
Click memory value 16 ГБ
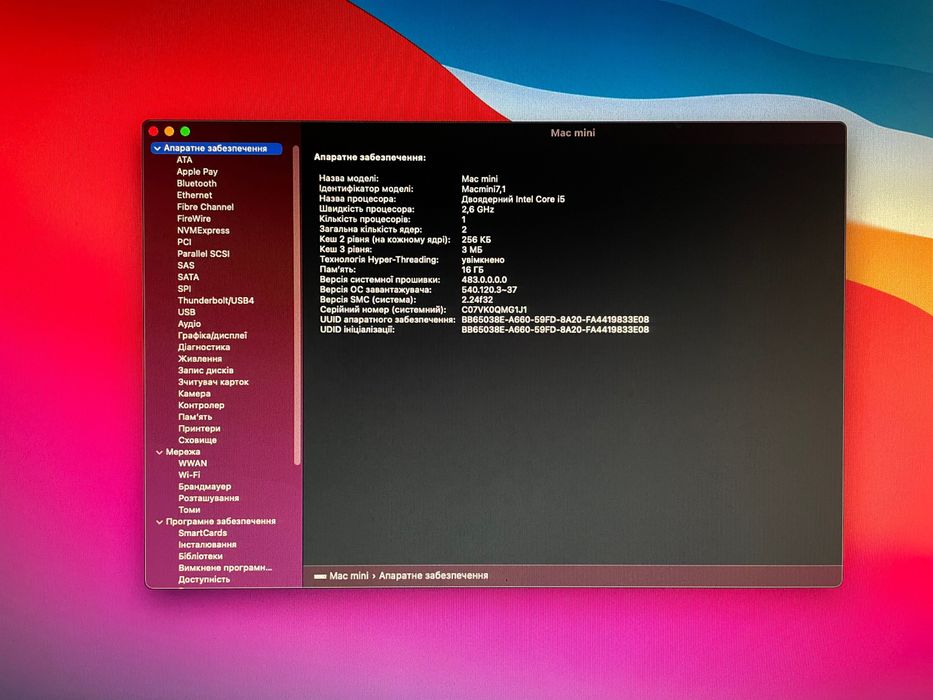(472, 270)
